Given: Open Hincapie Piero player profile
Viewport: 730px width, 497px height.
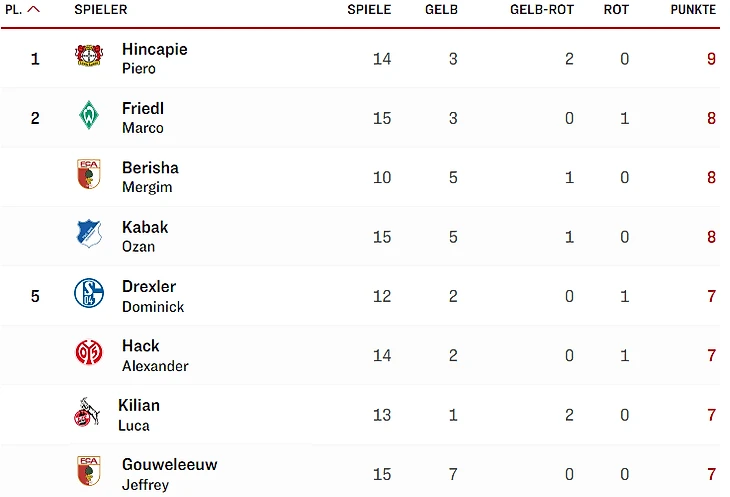Looking at the screenshot, I should coord(154,58).
